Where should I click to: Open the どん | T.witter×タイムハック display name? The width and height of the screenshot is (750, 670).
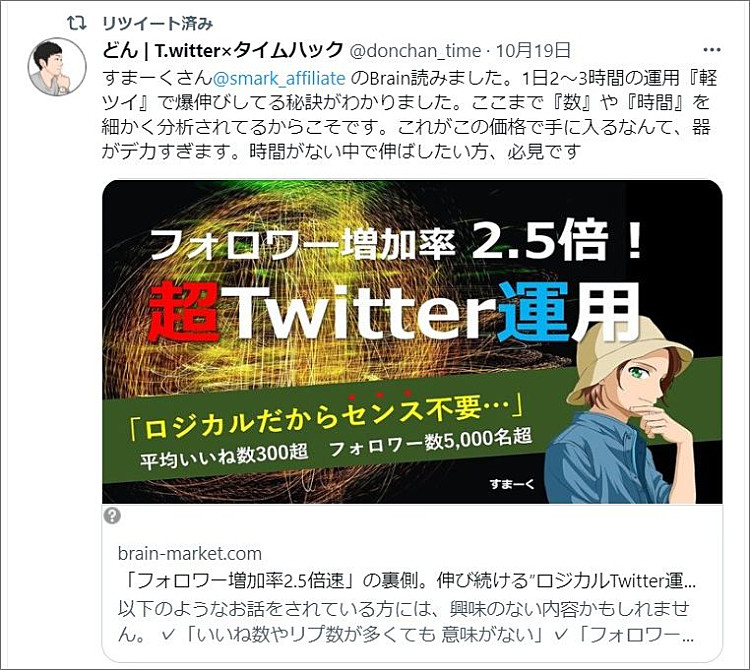pyautogui.click(x=223, y=50)
